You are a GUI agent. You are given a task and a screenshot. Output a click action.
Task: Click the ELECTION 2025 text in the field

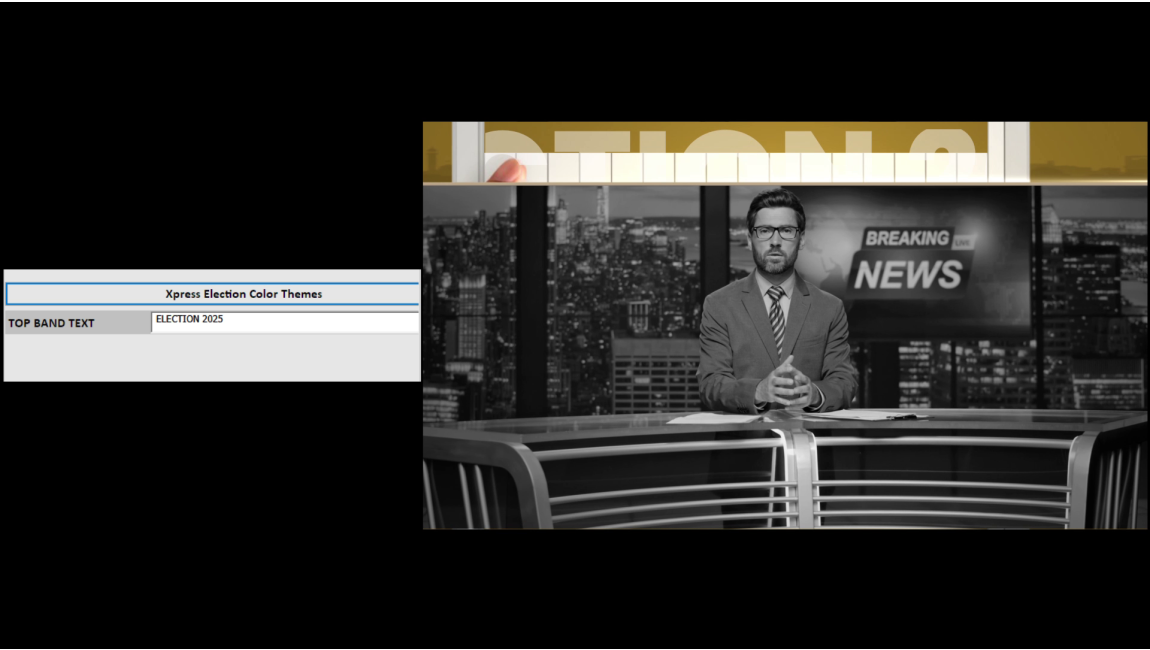coord(189,320)
